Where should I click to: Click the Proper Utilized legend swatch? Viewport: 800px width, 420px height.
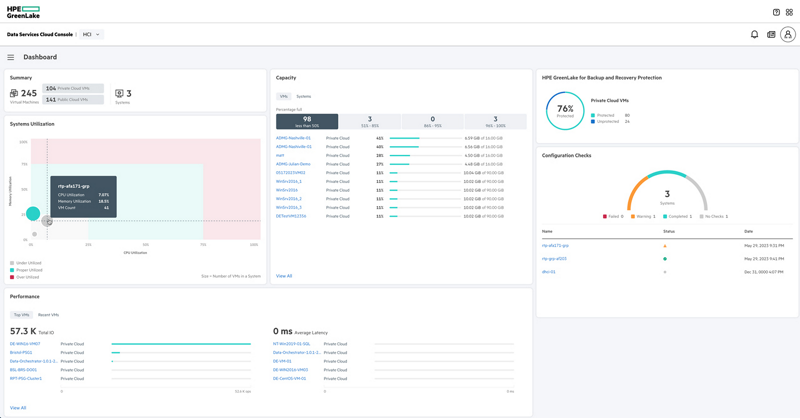(12, 270)
